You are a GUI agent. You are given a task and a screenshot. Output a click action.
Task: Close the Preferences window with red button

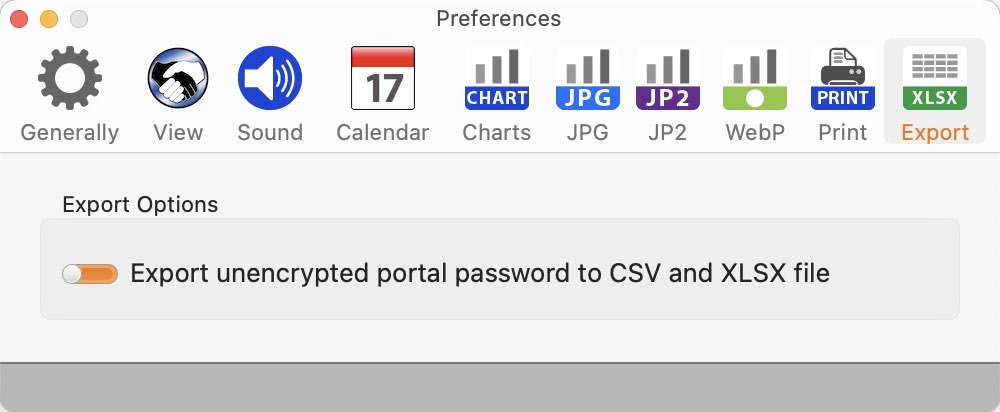click(19, 19)
